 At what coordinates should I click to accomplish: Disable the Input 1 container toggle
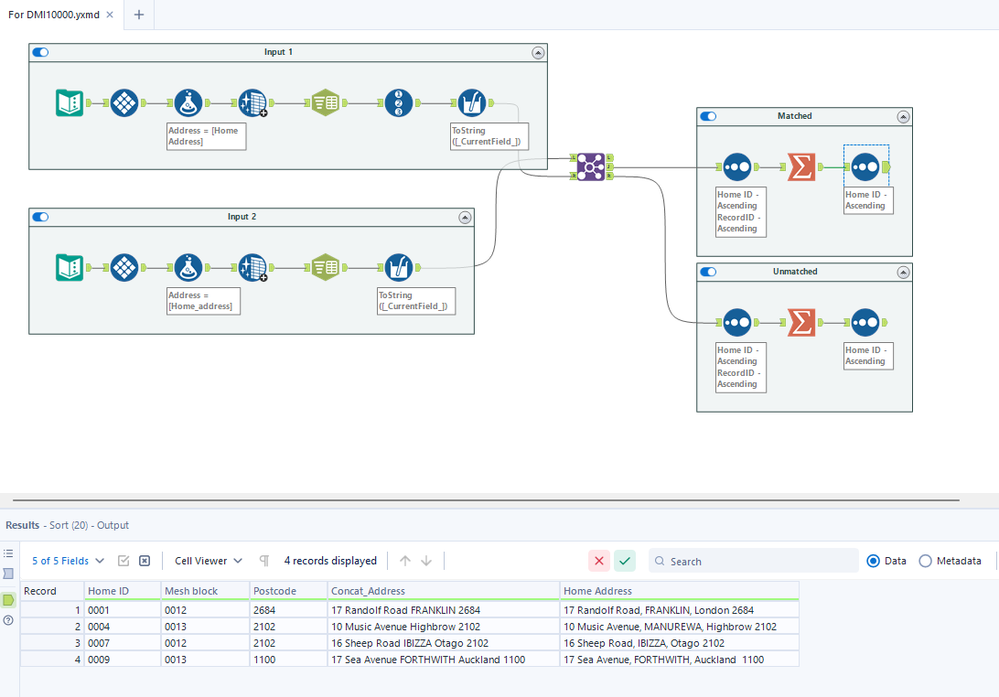40,52
